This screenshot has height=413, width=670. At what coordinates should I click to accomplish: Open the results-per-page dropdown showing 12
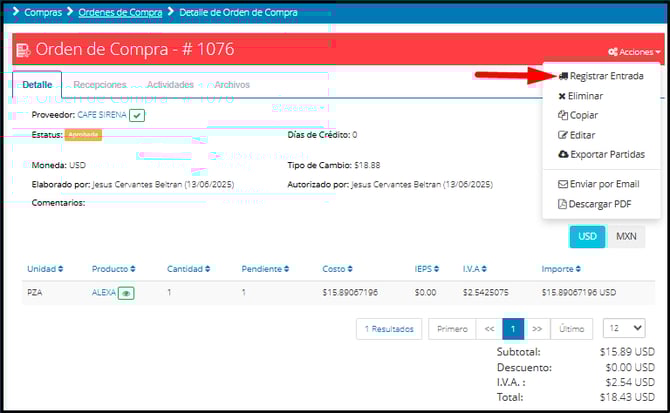623,328
